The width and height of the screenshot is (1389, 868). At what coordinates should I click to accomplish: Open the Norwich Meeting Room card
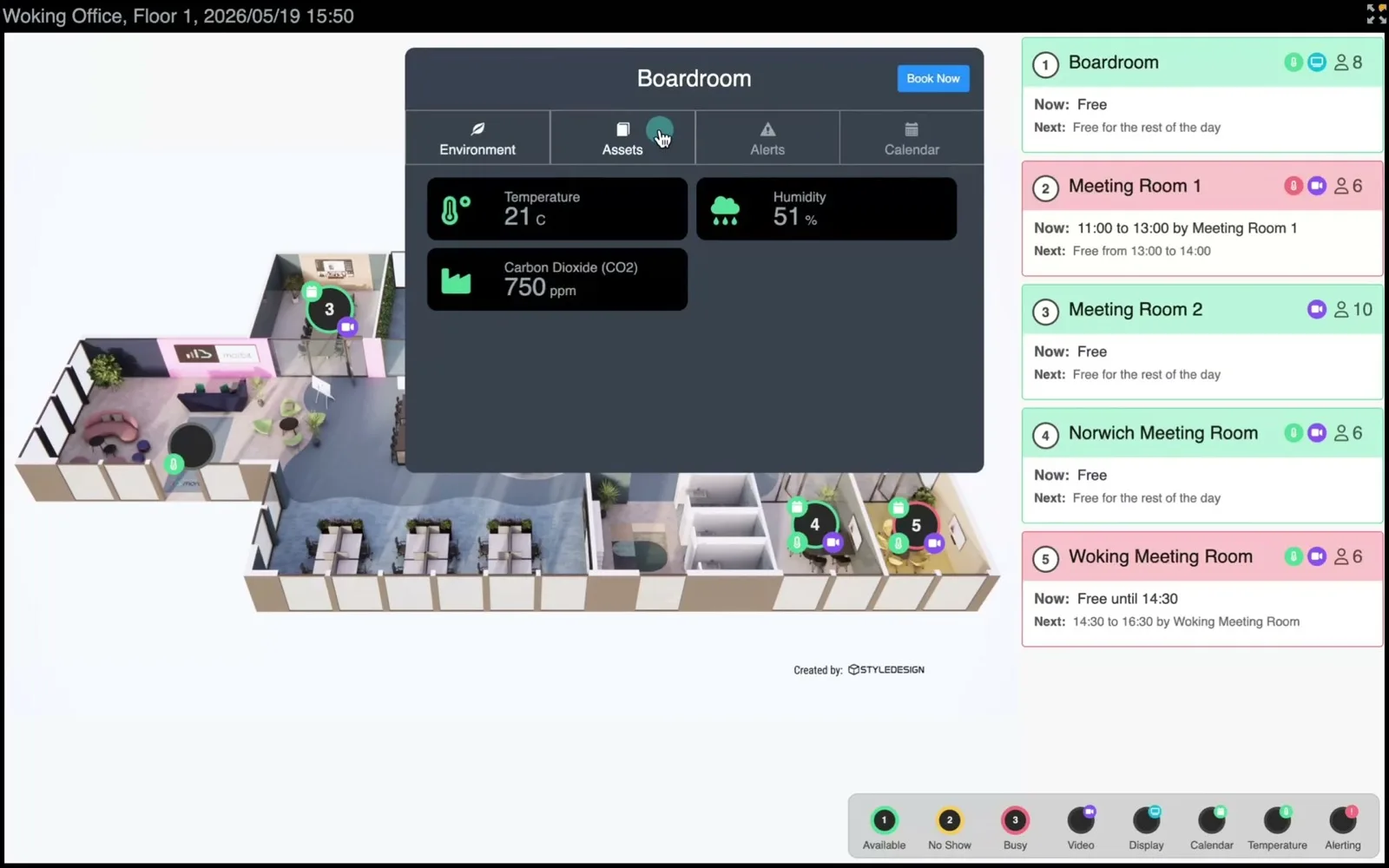pos(1201,465)
